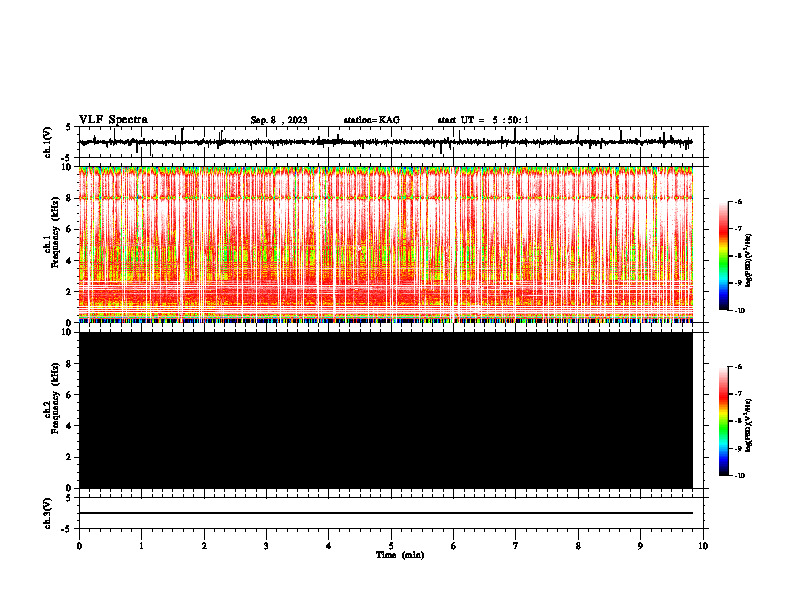
Task: Click time axis tick label "6"
Action: 454,546
